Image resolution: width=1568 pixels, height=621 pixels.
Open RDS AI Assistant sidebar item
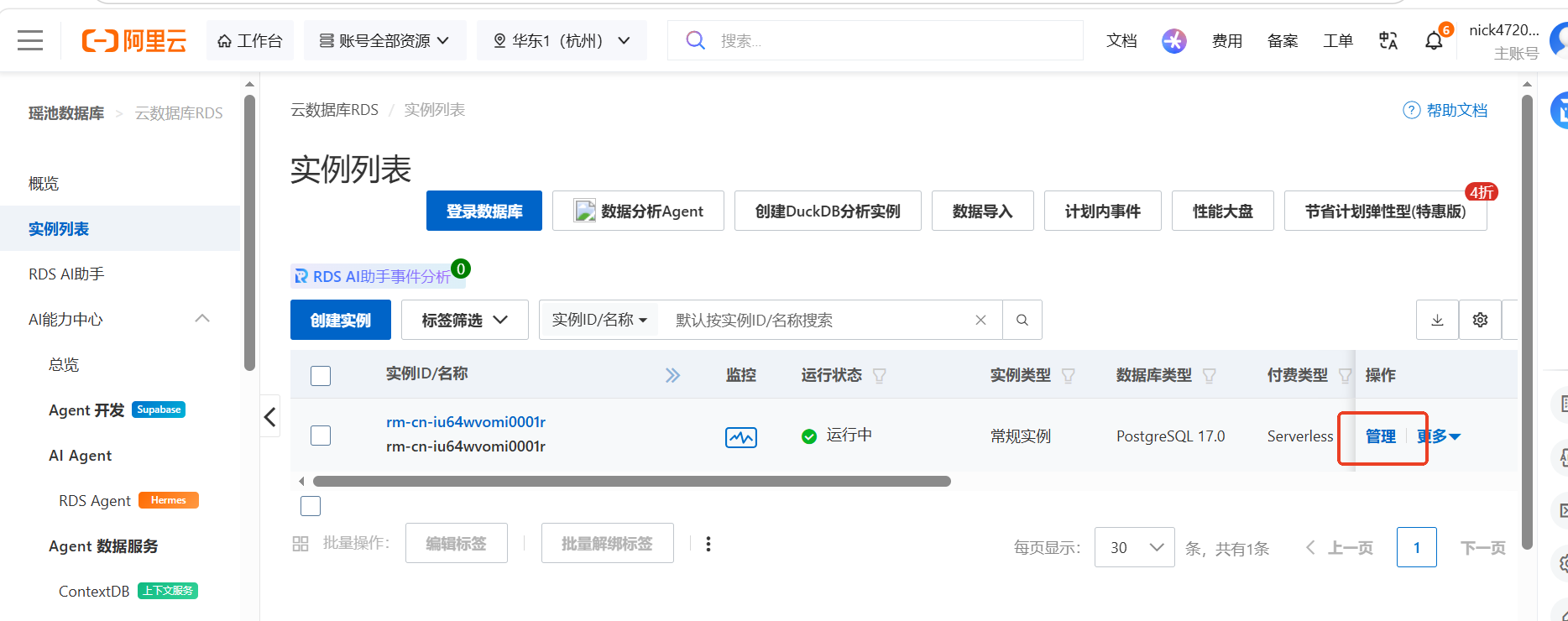pos(66,274)
